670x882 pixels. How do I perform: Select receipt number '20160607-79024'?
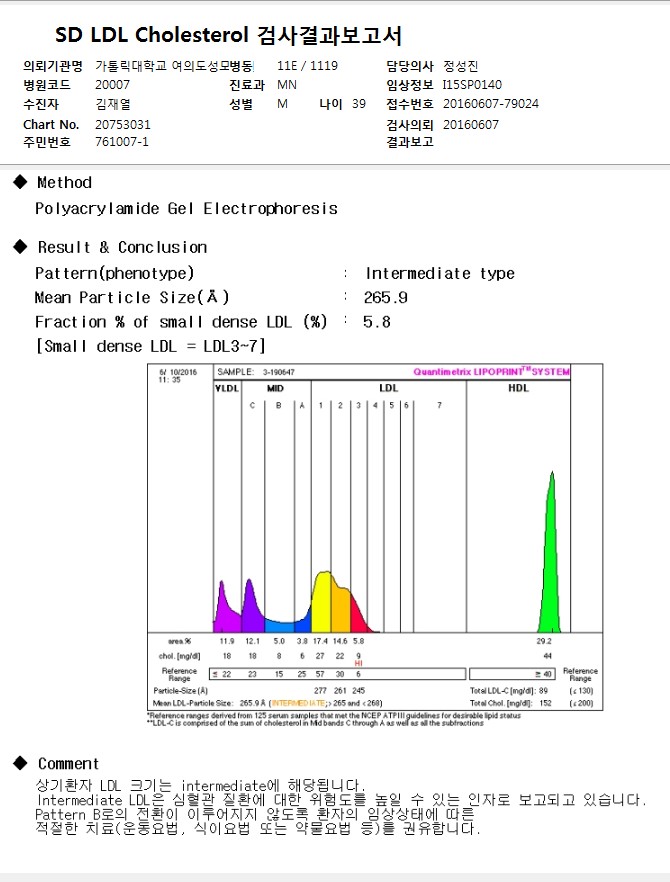pos(491,104)
